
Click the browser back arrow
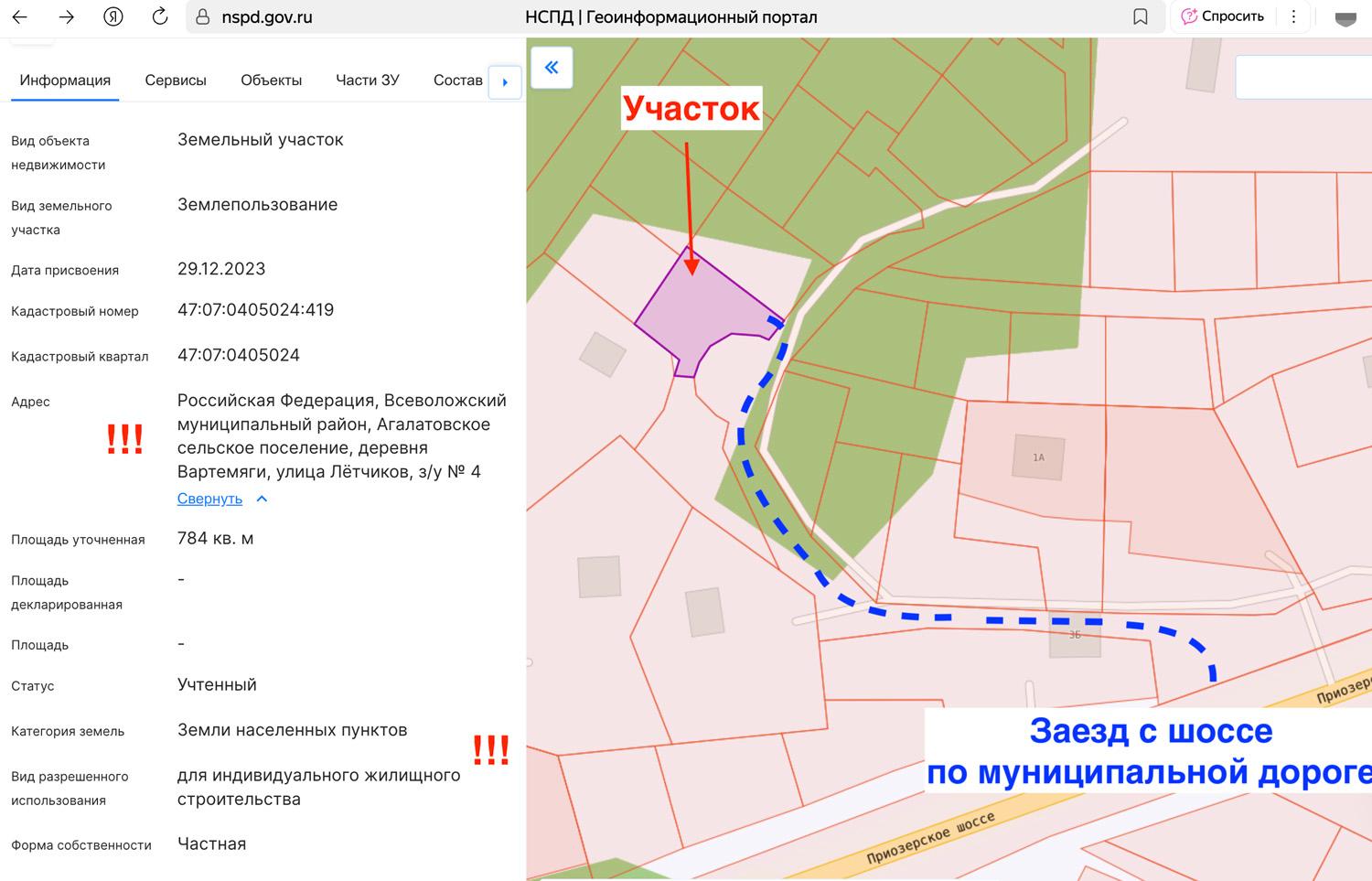(19, 17)
